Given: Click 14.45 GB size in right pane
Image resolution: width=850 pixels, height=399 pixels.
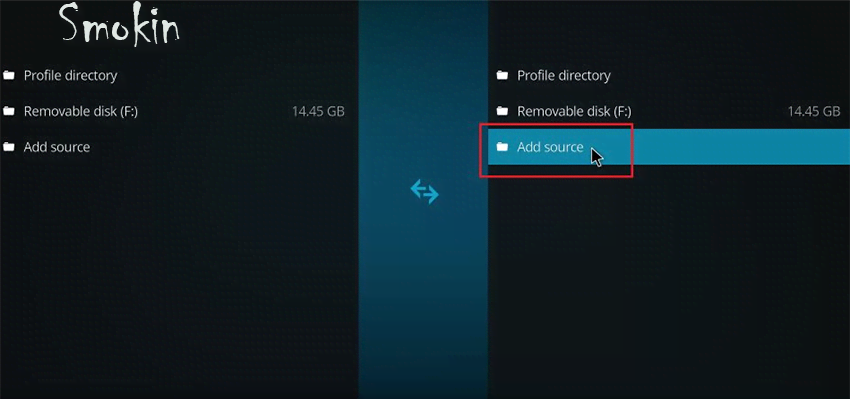Looking at the screenshot, I should tap(814, 112).
